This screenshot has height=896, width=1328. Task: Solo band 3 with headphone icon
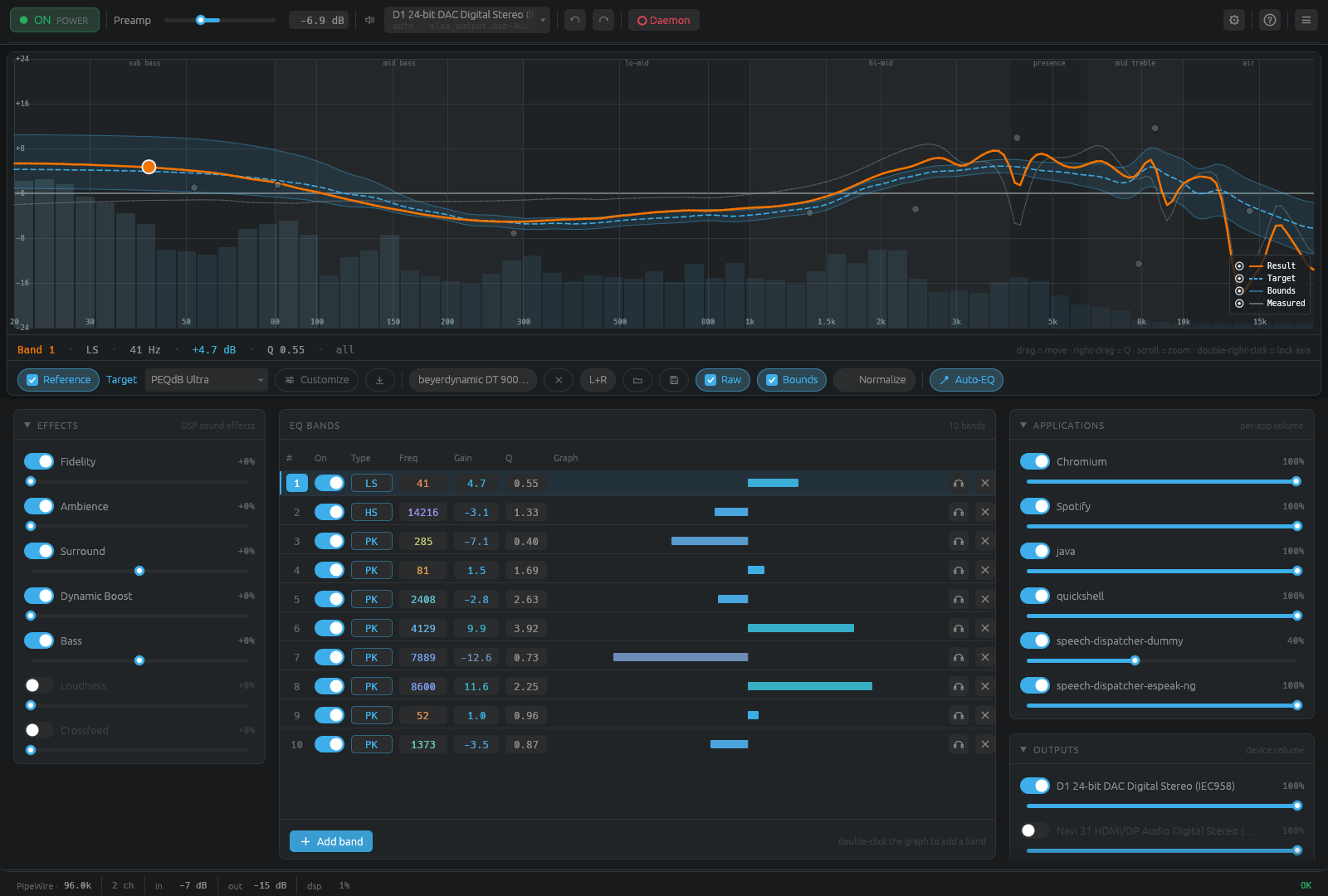point(959,541)
